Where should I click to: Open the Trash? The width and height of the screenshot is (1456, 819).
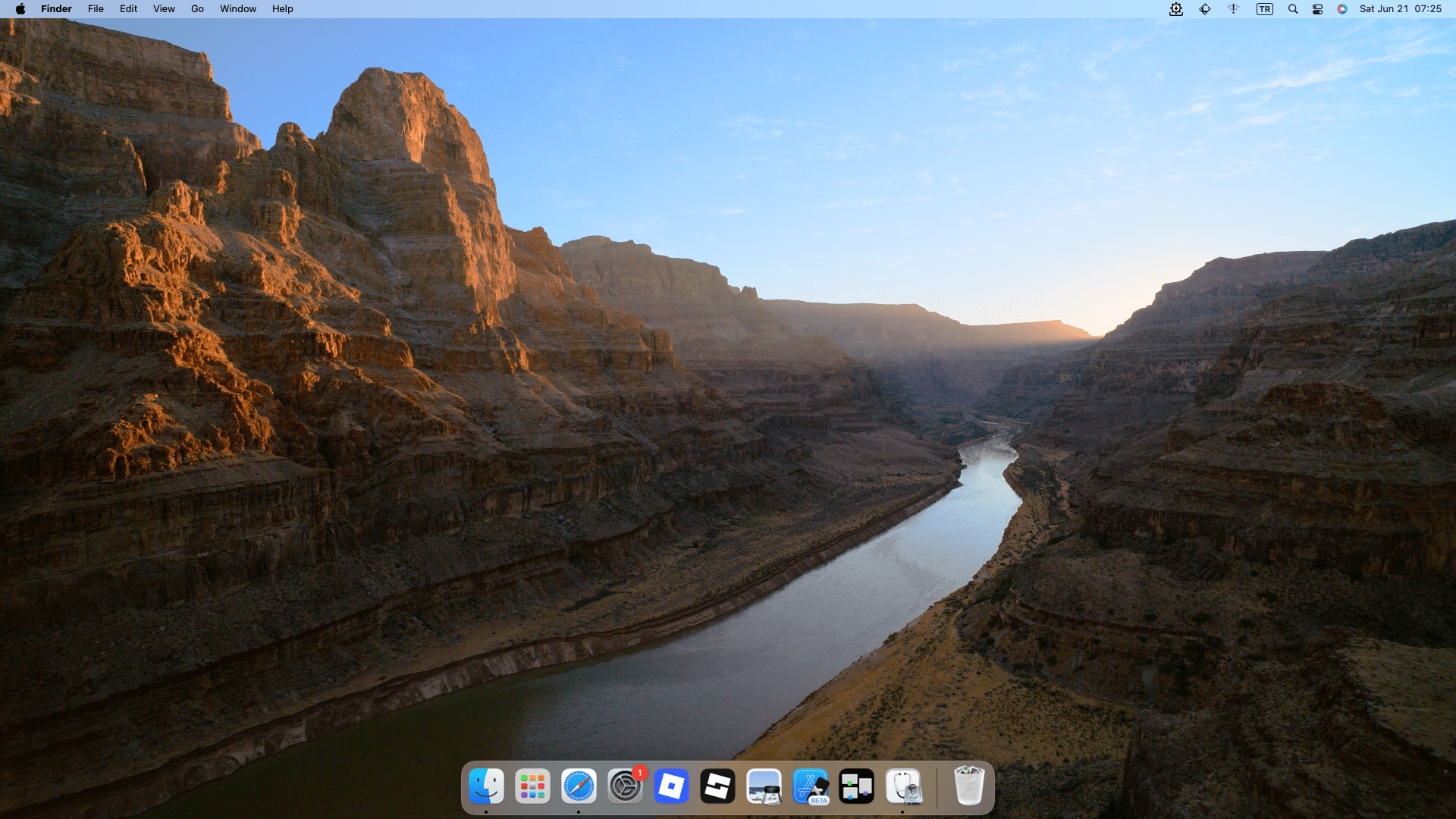(968, 788)
